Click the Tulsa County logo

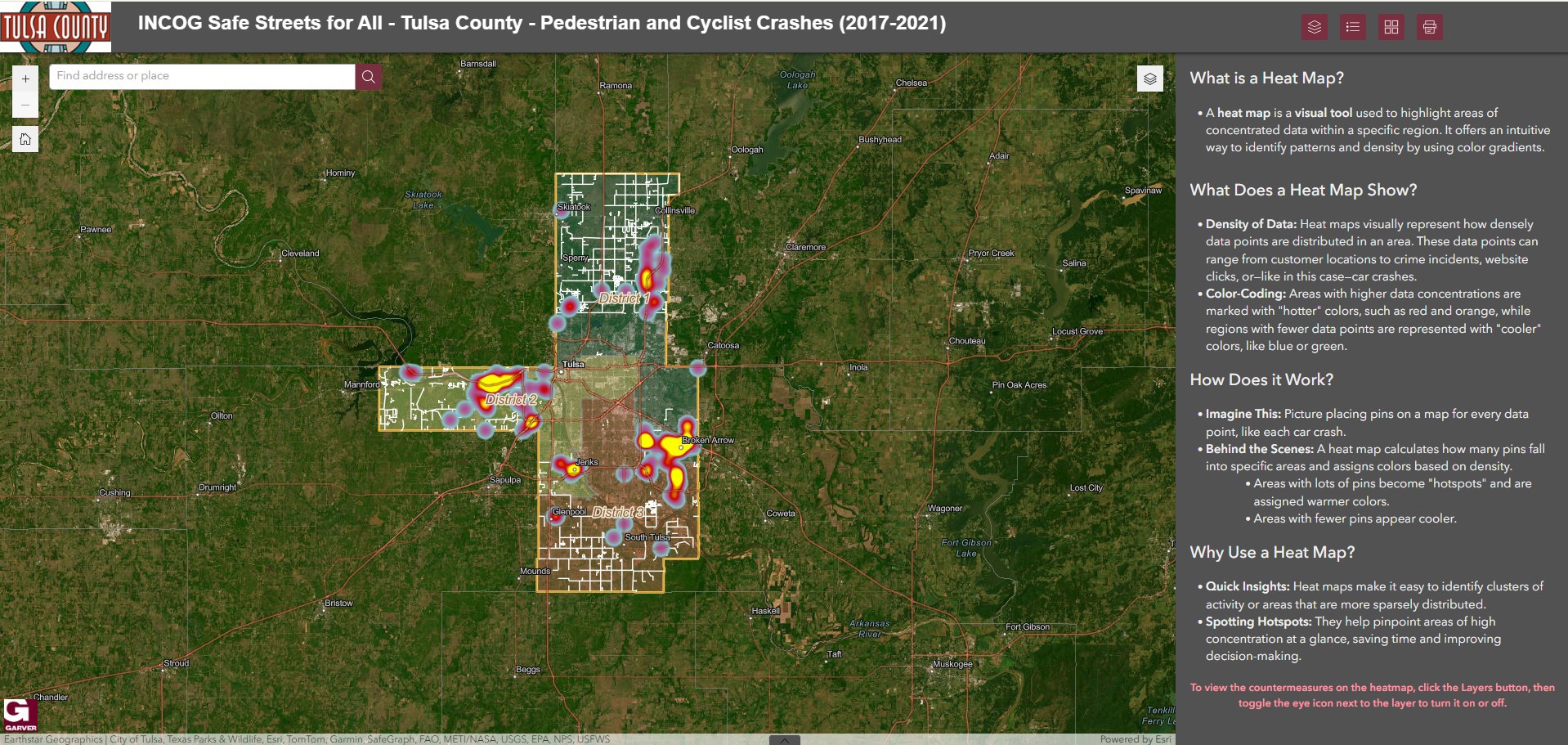pyautogui.click(x=56, y=27)
